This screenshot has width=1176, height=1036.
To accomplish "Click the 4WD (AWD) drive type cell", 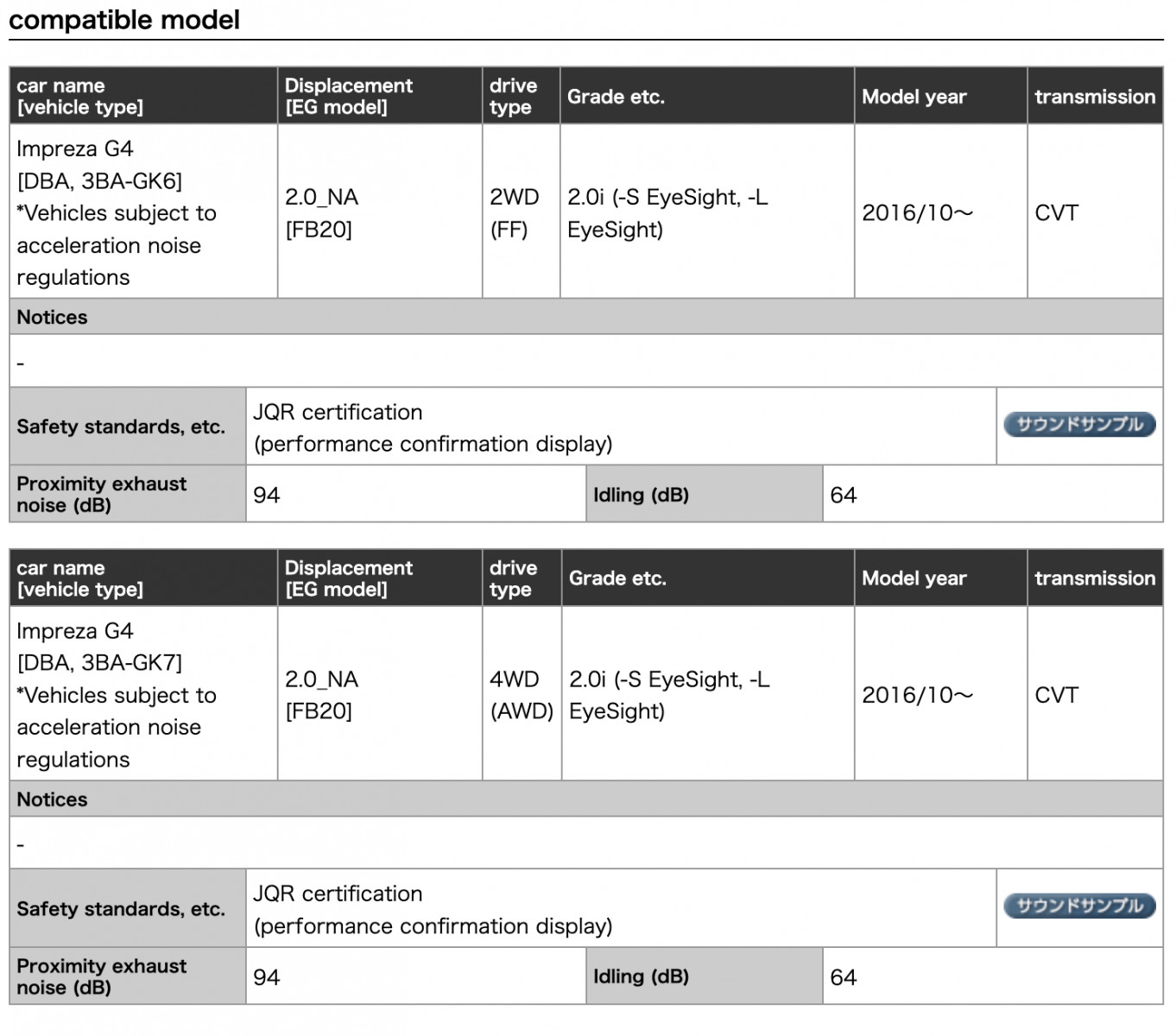I will (x=522, y=694).
